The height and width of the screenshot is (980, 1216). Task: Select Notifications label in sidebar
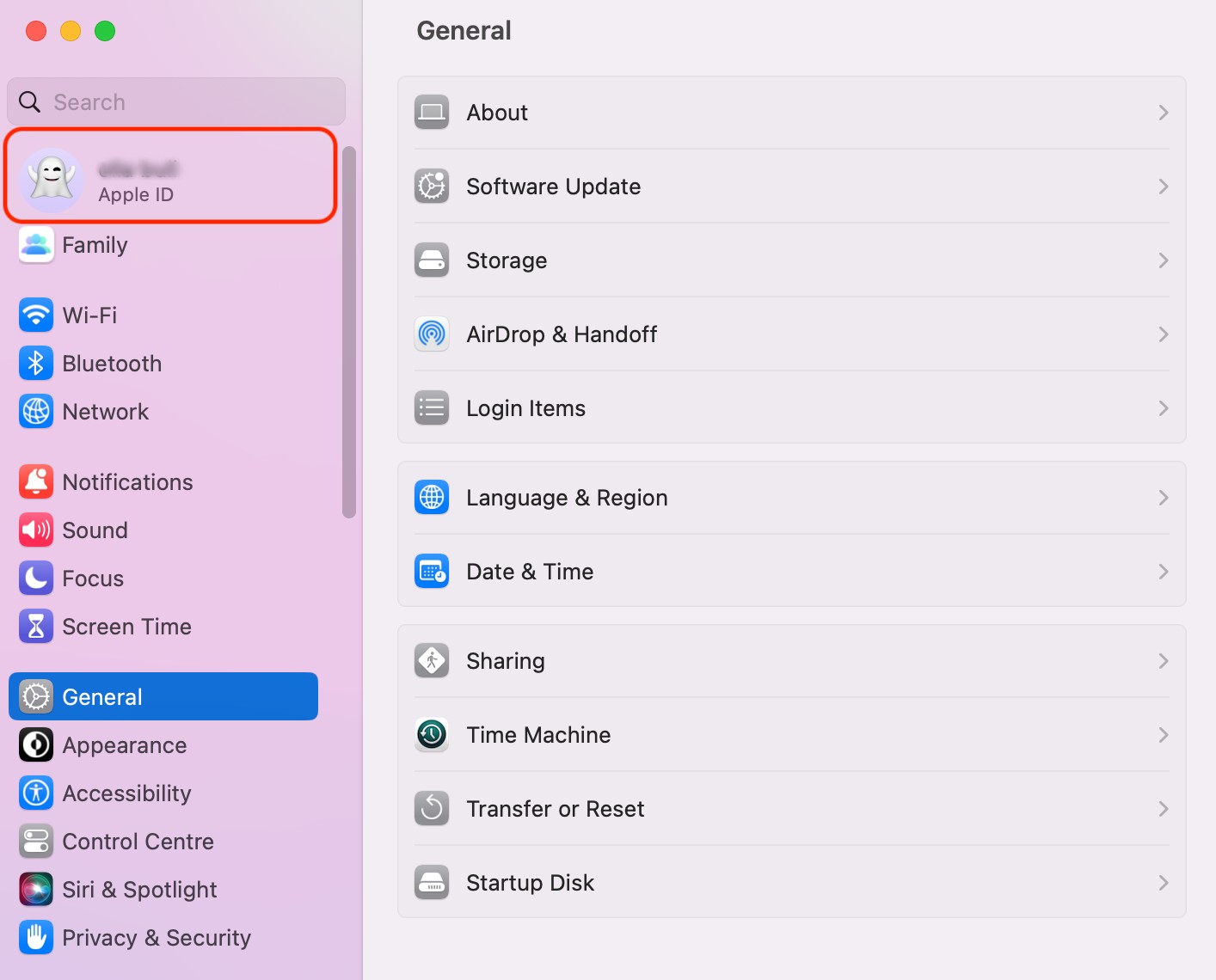pyautogui.click(x=127, y=482)
